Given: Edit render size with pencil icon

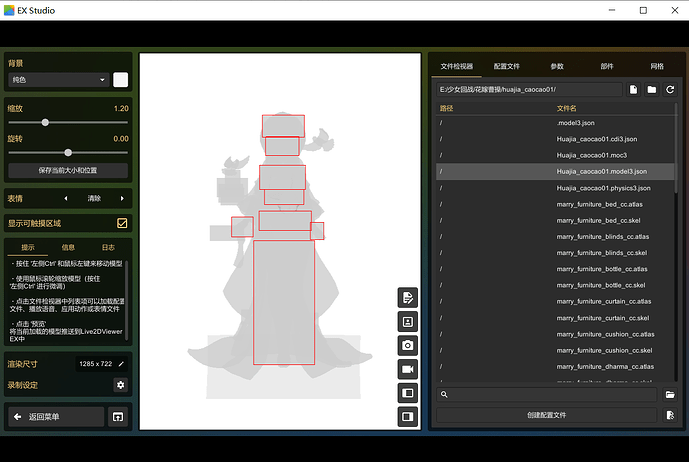Looking at the screenshot, I should (x=121, y=364).
